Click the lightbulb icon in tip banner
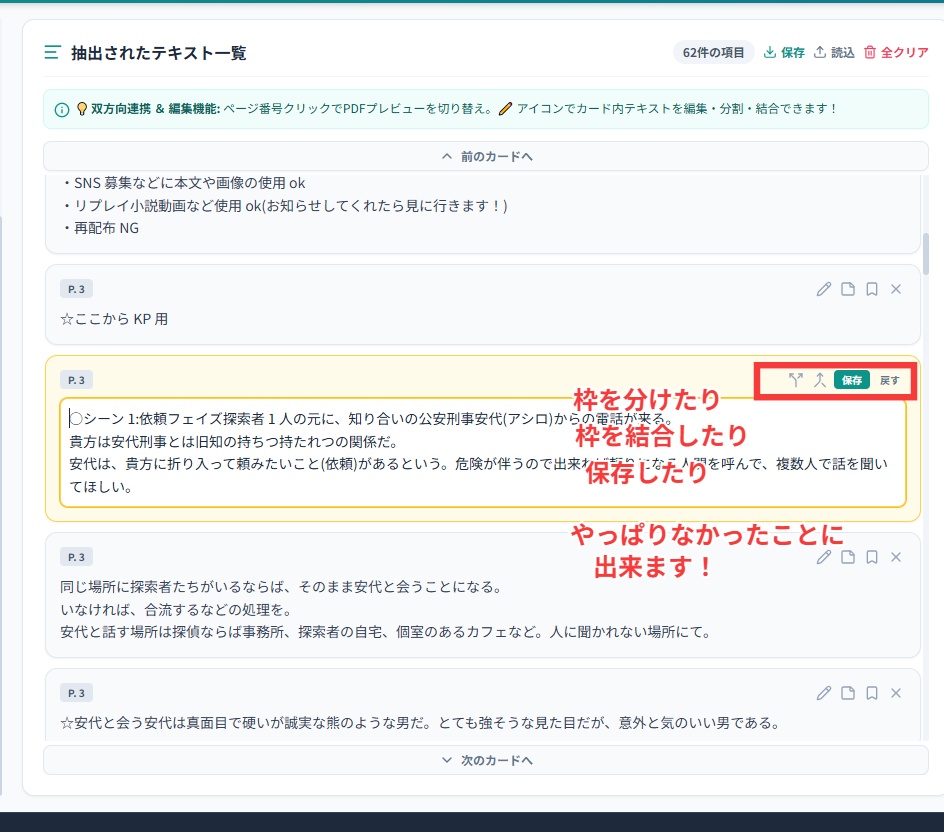944x832 pixels. [82, 109]
